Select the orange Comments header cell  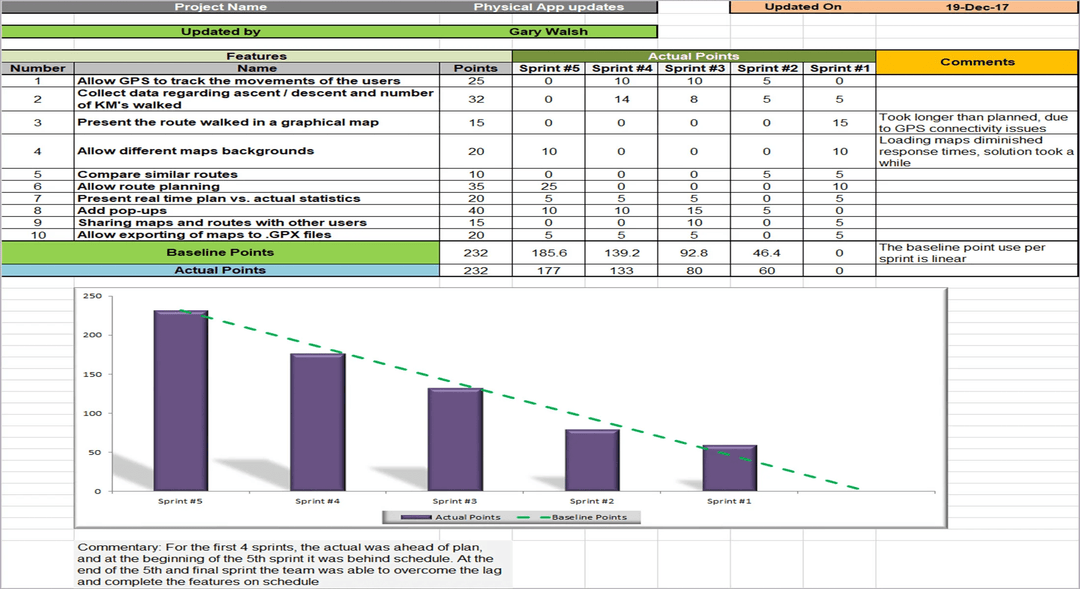tap(977, 62)
